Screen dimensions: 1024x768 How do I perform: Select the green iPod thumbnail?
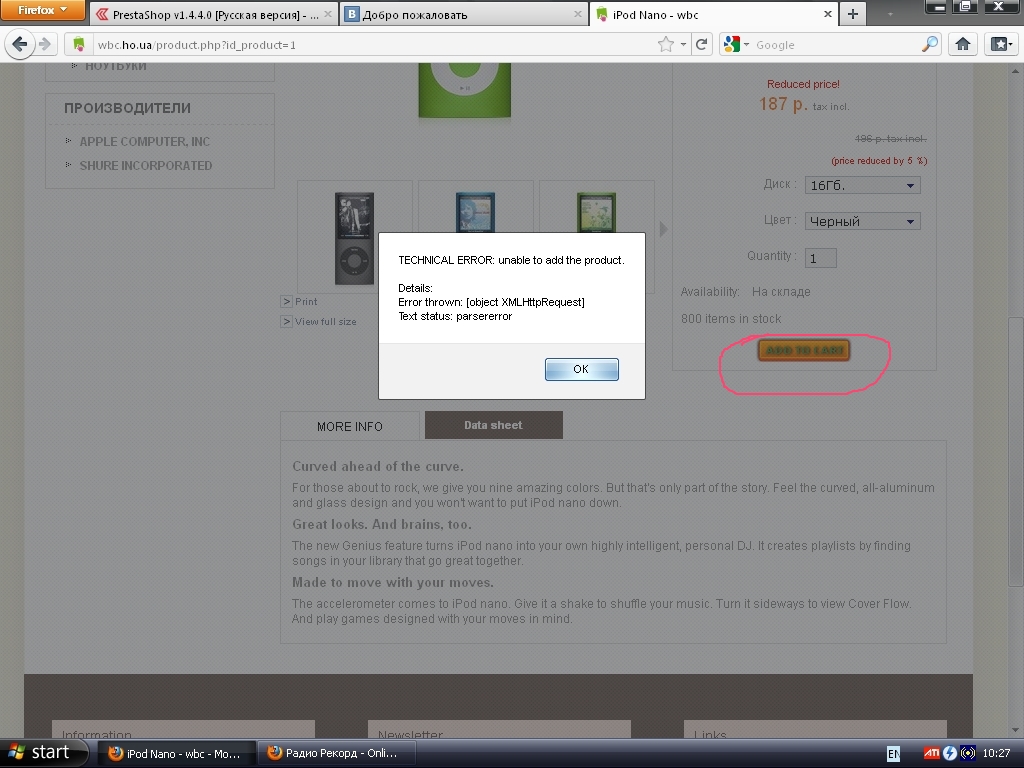click(596, 213)
